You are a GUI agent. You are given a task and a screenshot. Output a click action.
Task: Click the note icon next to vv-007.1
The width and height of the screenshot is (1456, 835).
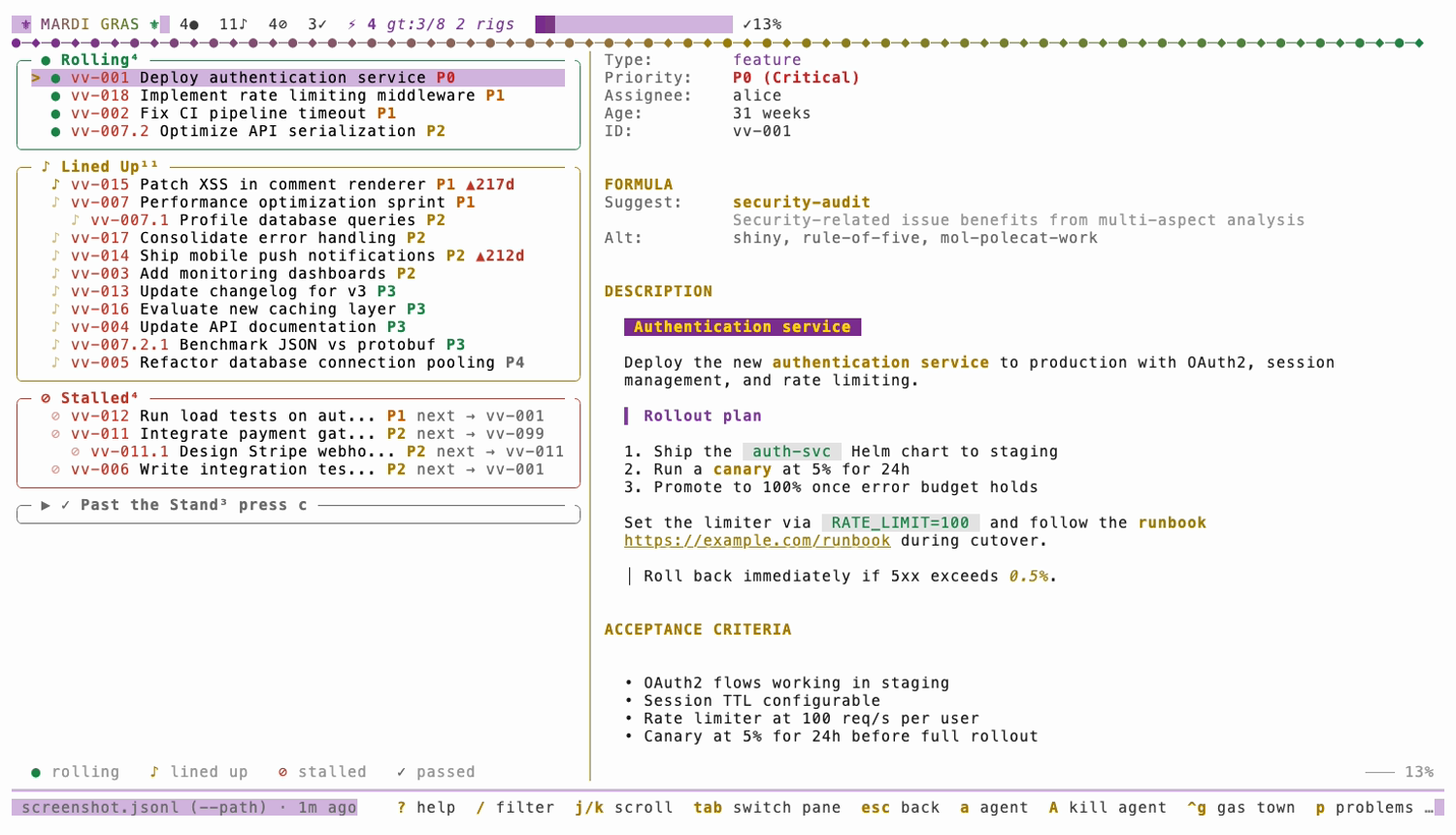75,220
